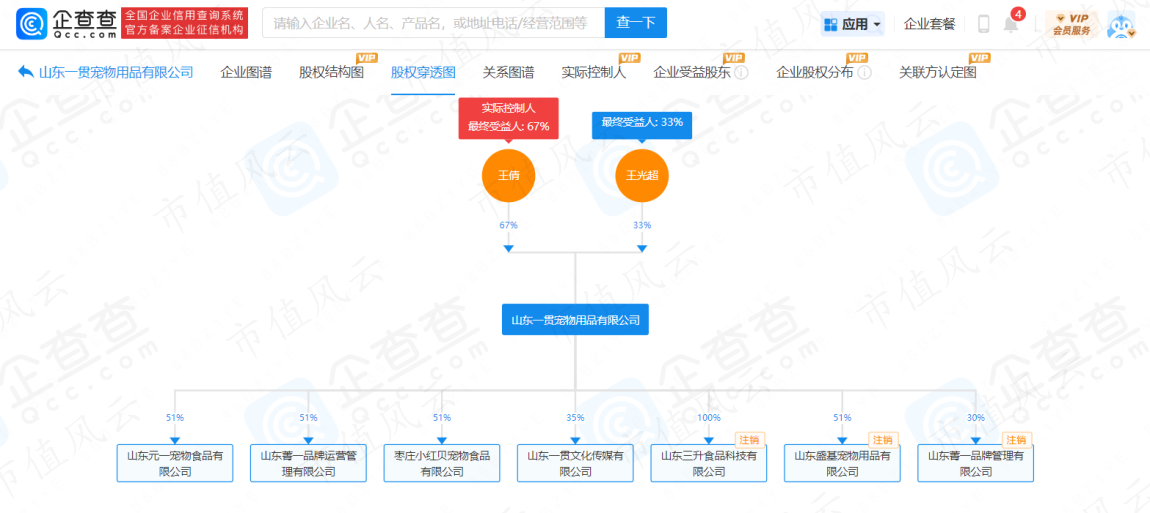Open 山东盛基宠物用品有限公司 node
The image size is (1150, 513).
[842, 463]
